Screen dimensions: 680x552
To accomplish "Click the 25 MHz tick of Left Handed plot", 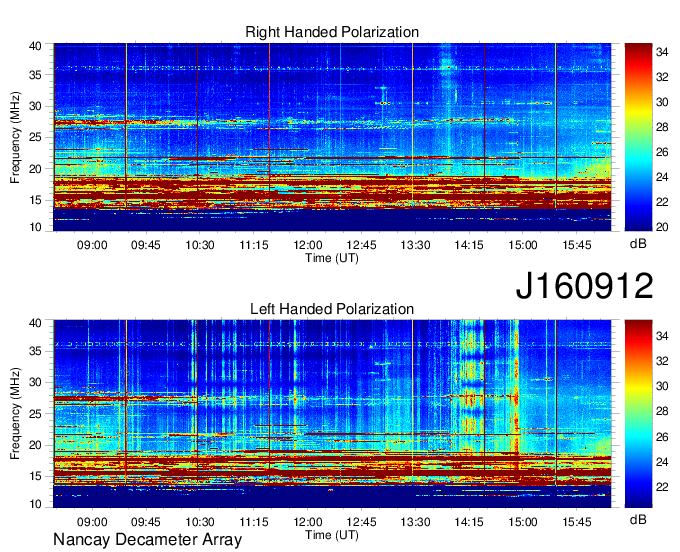I will click(x=35, y=414).
